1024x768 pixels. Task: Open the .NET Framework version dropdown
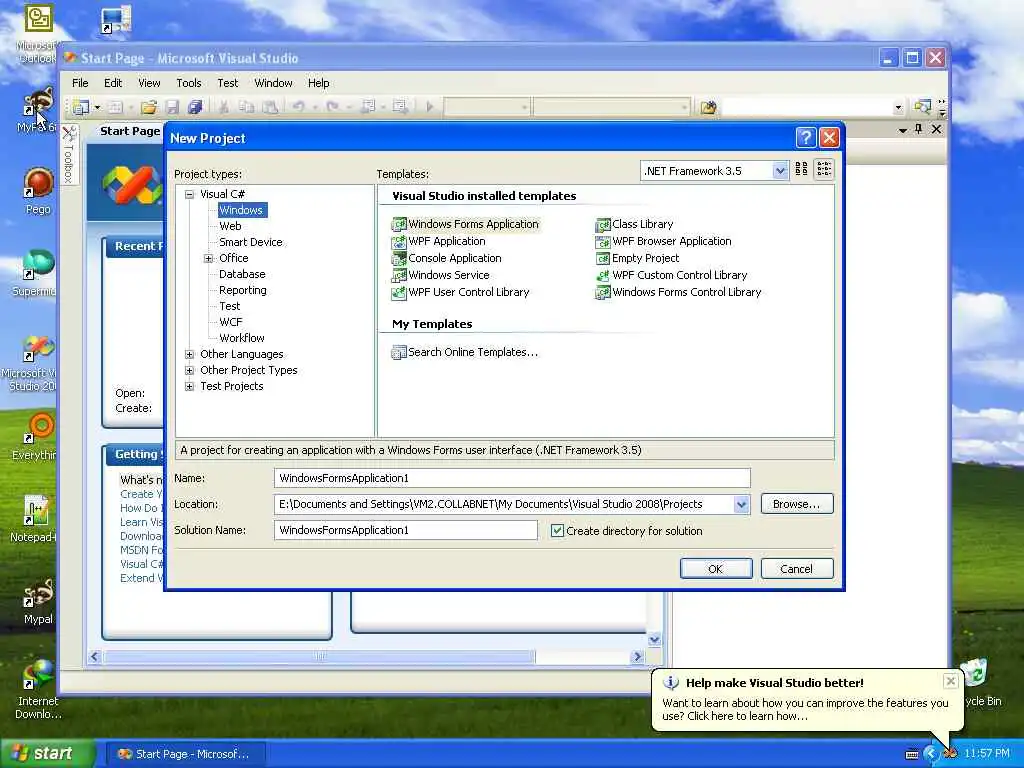pyautogui.click(x=780, y=171)
